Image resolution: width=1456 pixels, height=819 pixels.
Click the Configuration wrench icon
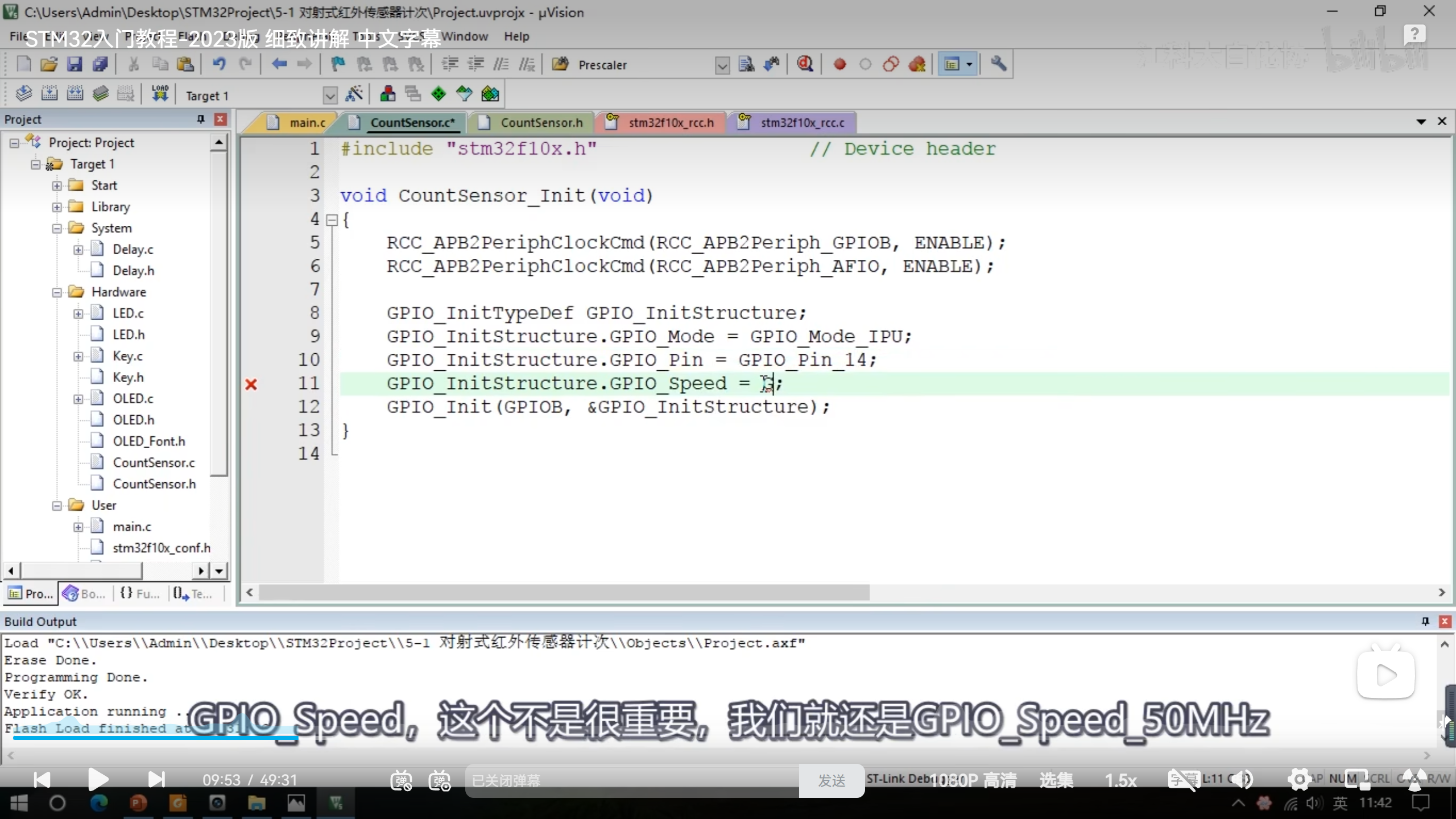pyautogui.click(x=998, y=64)
